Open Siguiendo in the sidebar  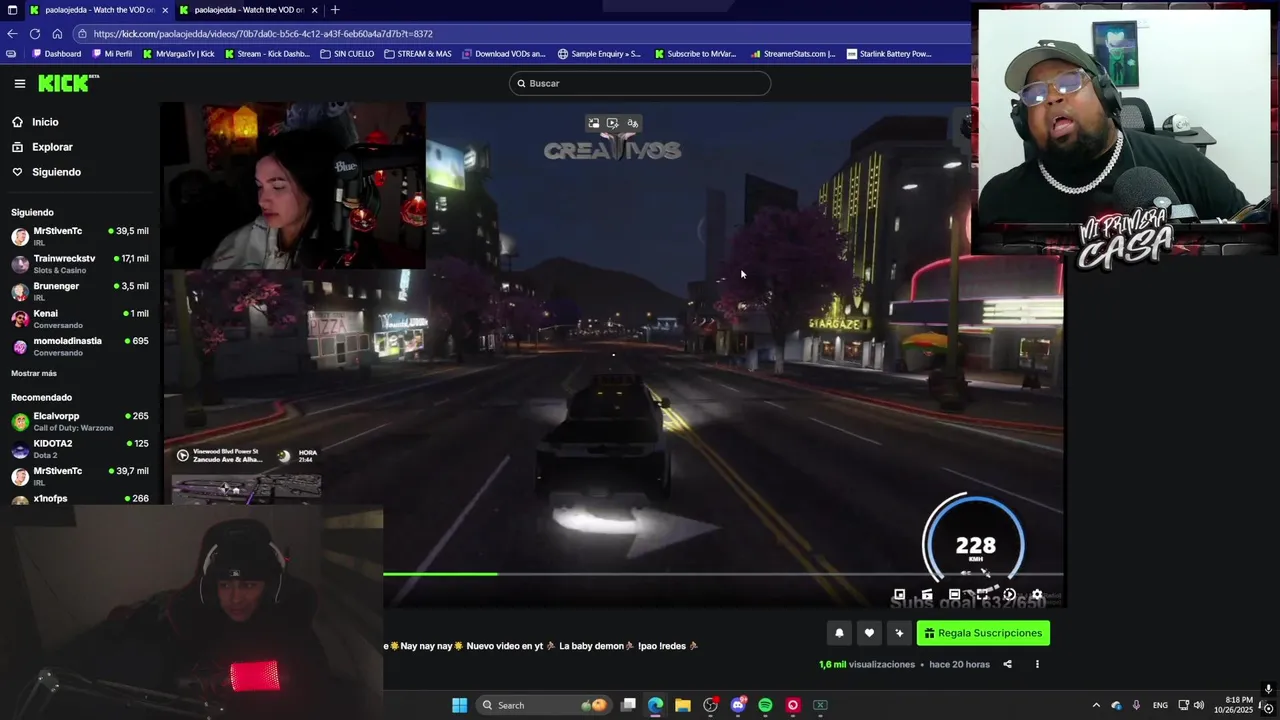coord(56,172)
